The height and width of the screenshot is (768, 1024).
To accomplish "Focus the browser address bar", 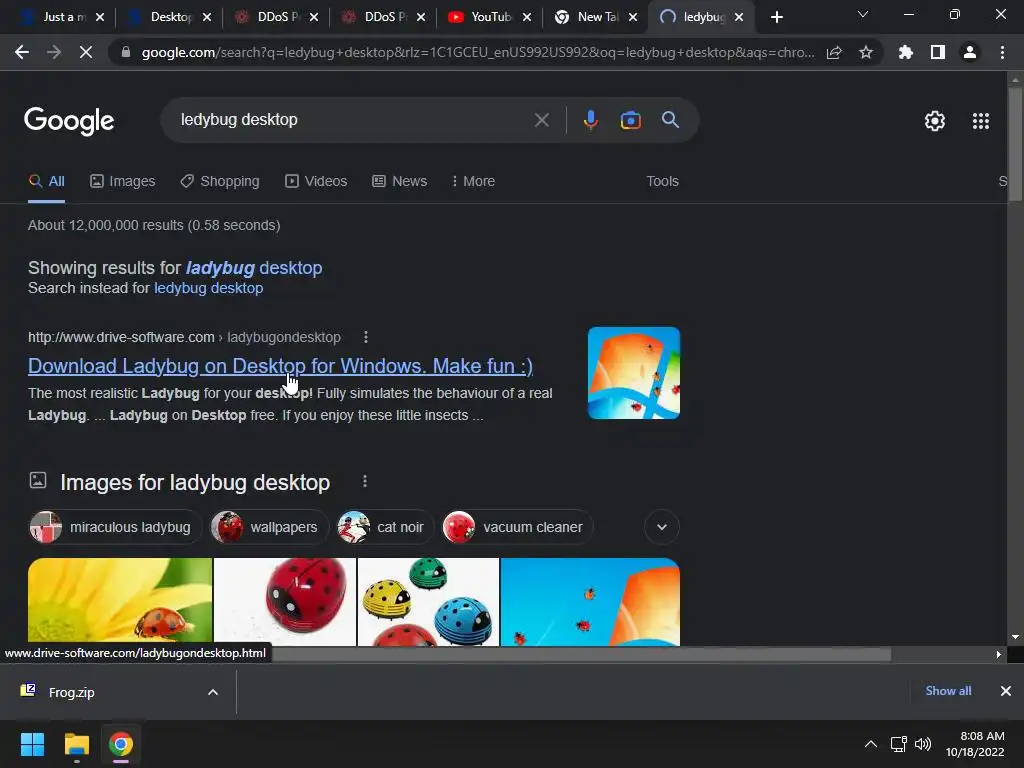I will 477,52.
